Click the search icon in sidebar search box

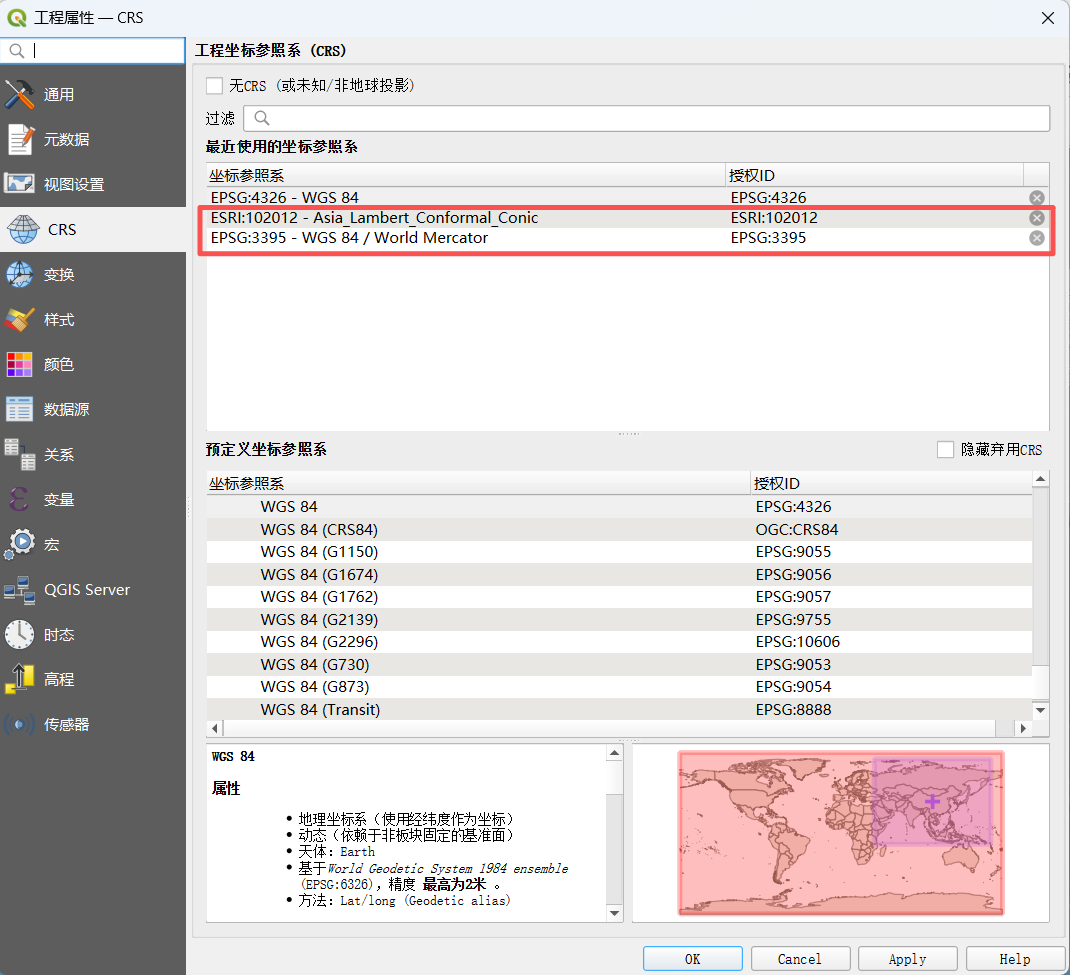point(17,50)
